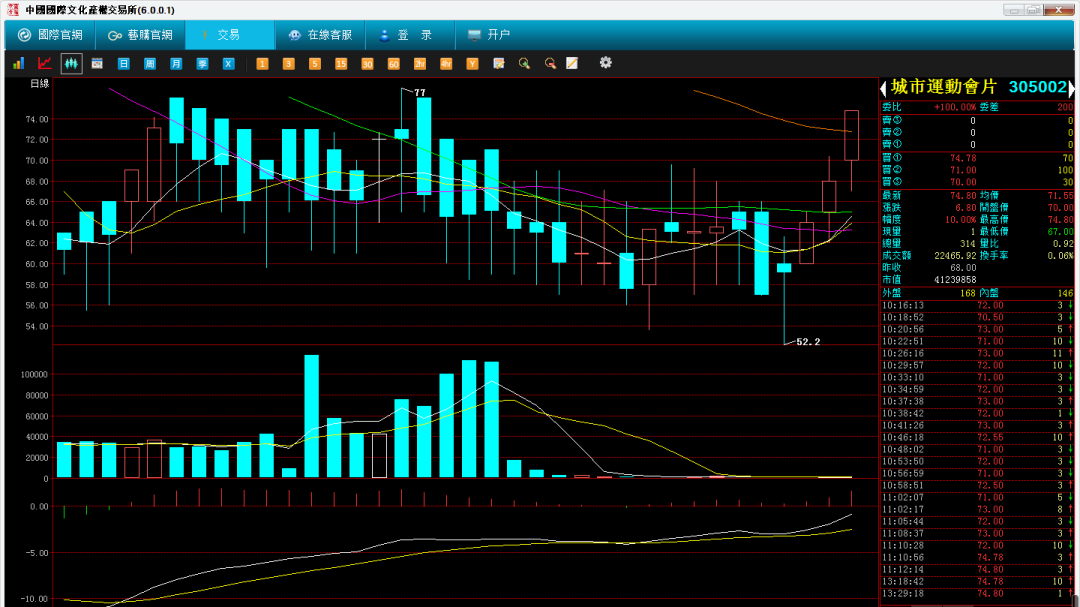This screenshot has height=607, width=1080.
Task: Open the 在線客服 tab
Action: [320, 34]
